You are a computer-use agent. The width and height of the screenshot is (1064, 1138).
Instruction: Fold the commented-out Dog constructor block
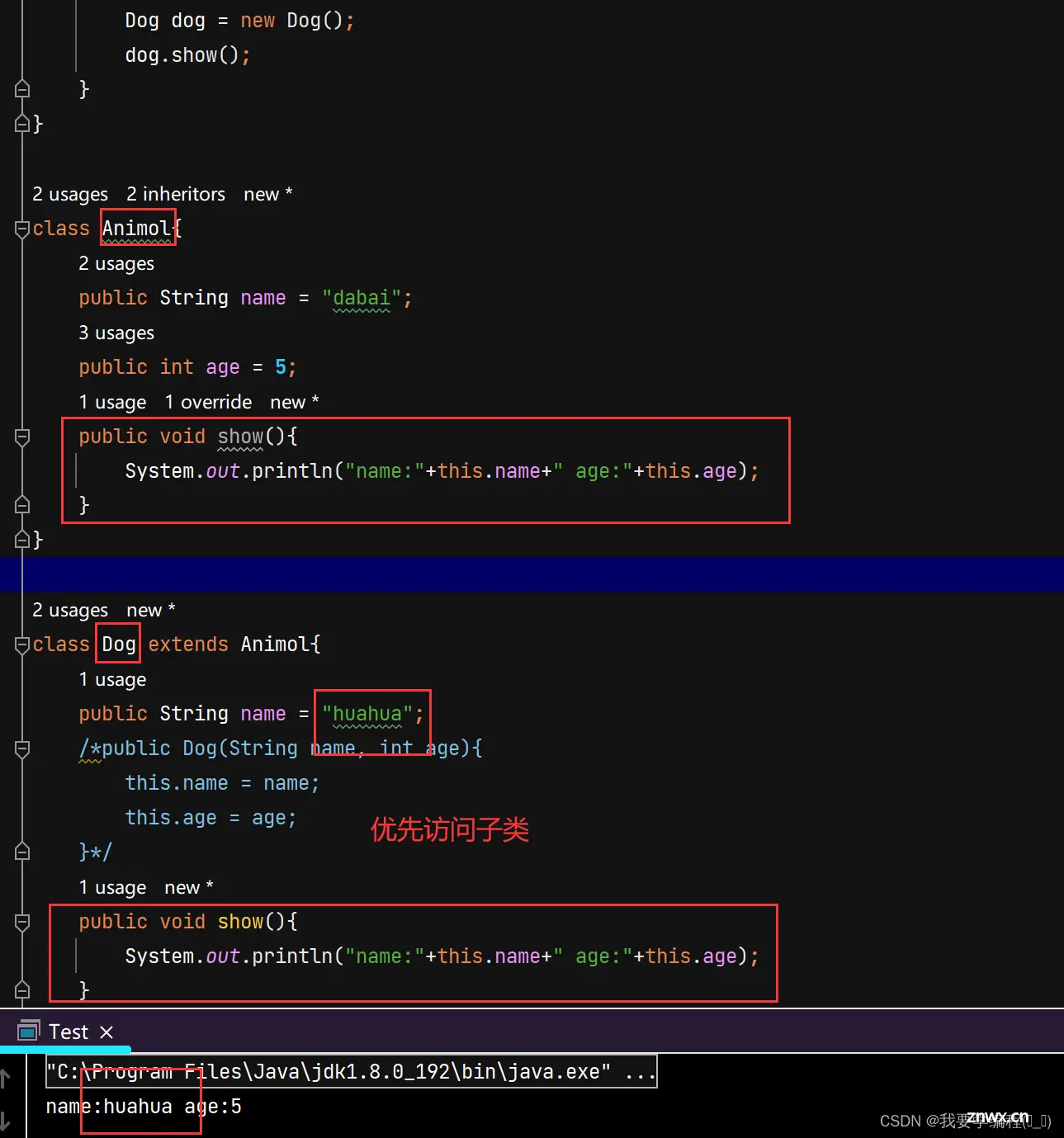point(22,748)
